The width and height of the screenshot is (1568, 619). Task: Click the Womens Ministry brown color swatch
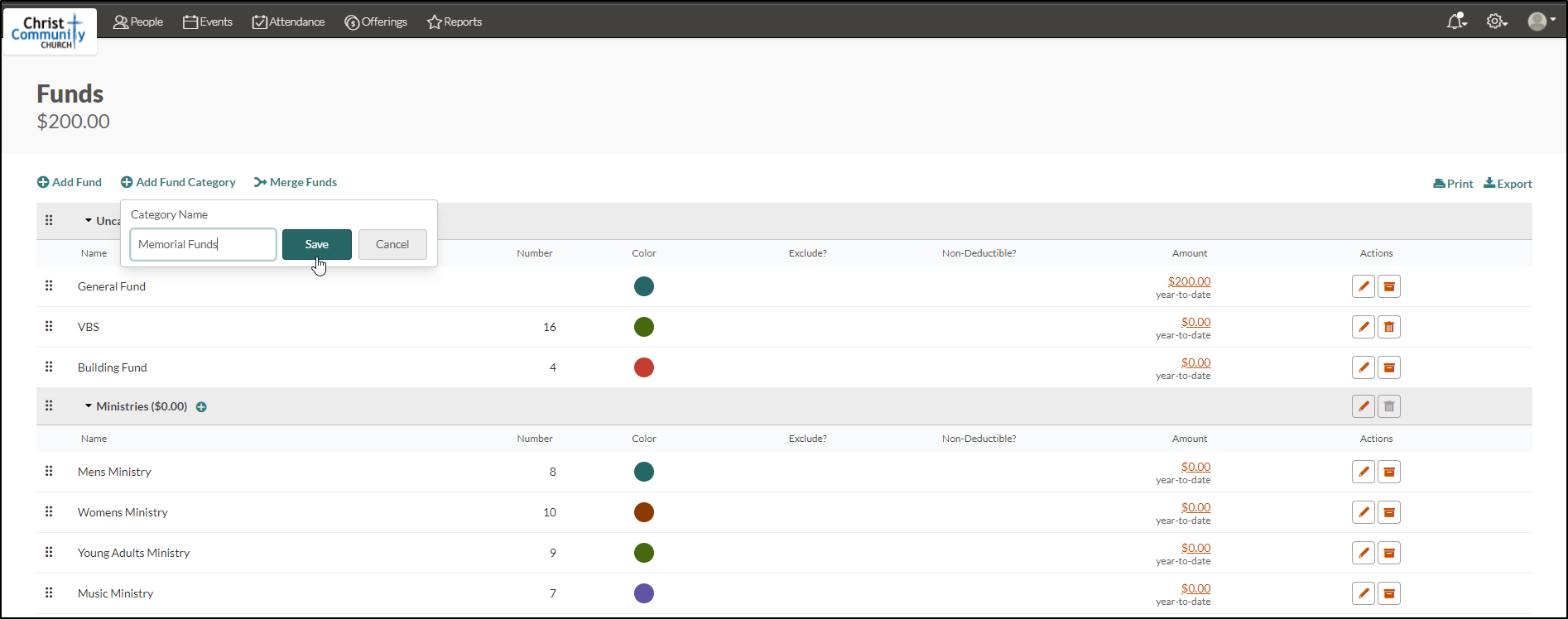click(644, 512)
